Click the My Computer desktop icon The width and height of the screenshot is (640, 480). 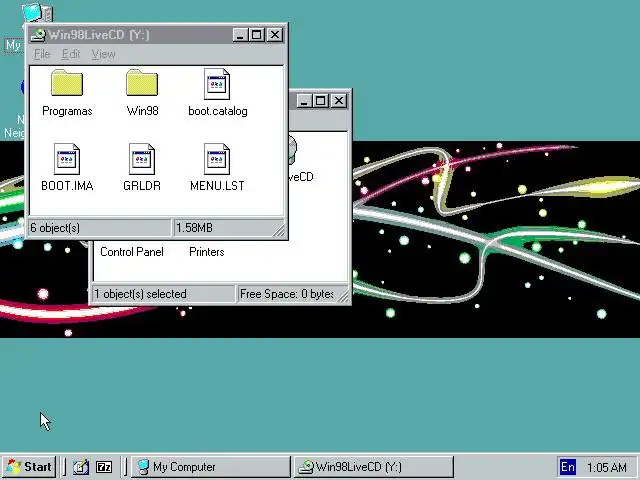coord(37,14)
